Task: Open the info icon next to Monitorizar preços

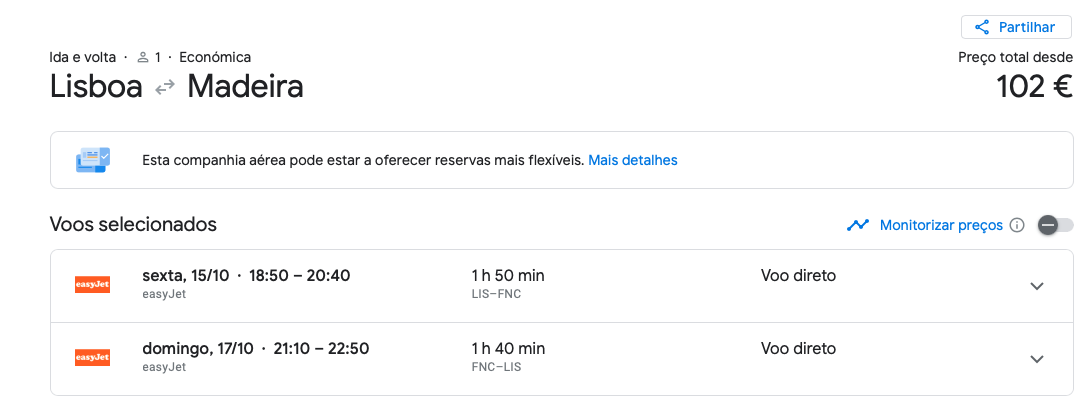Action: pos(1017,225)
